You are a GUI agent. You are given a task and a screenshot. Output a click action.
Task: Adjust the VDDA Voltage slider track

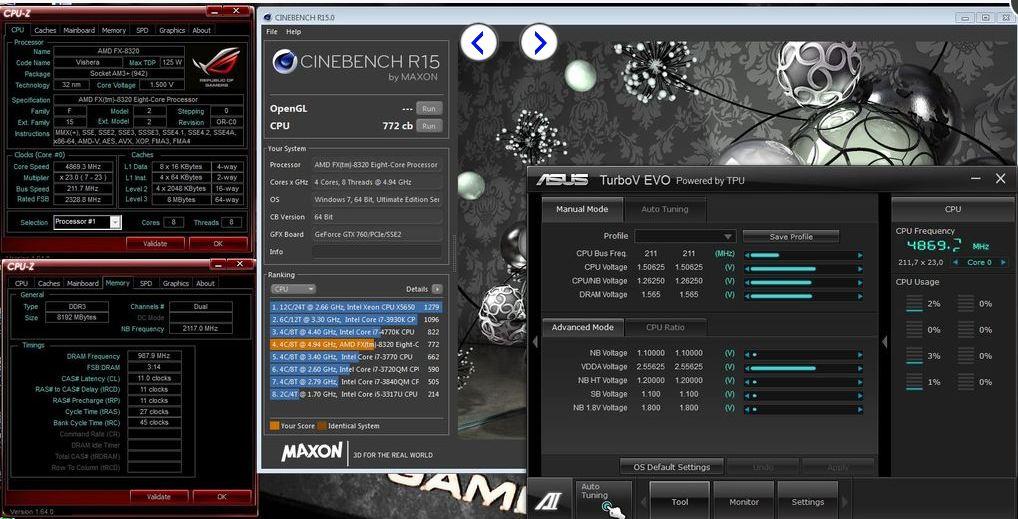coord(803,368)
